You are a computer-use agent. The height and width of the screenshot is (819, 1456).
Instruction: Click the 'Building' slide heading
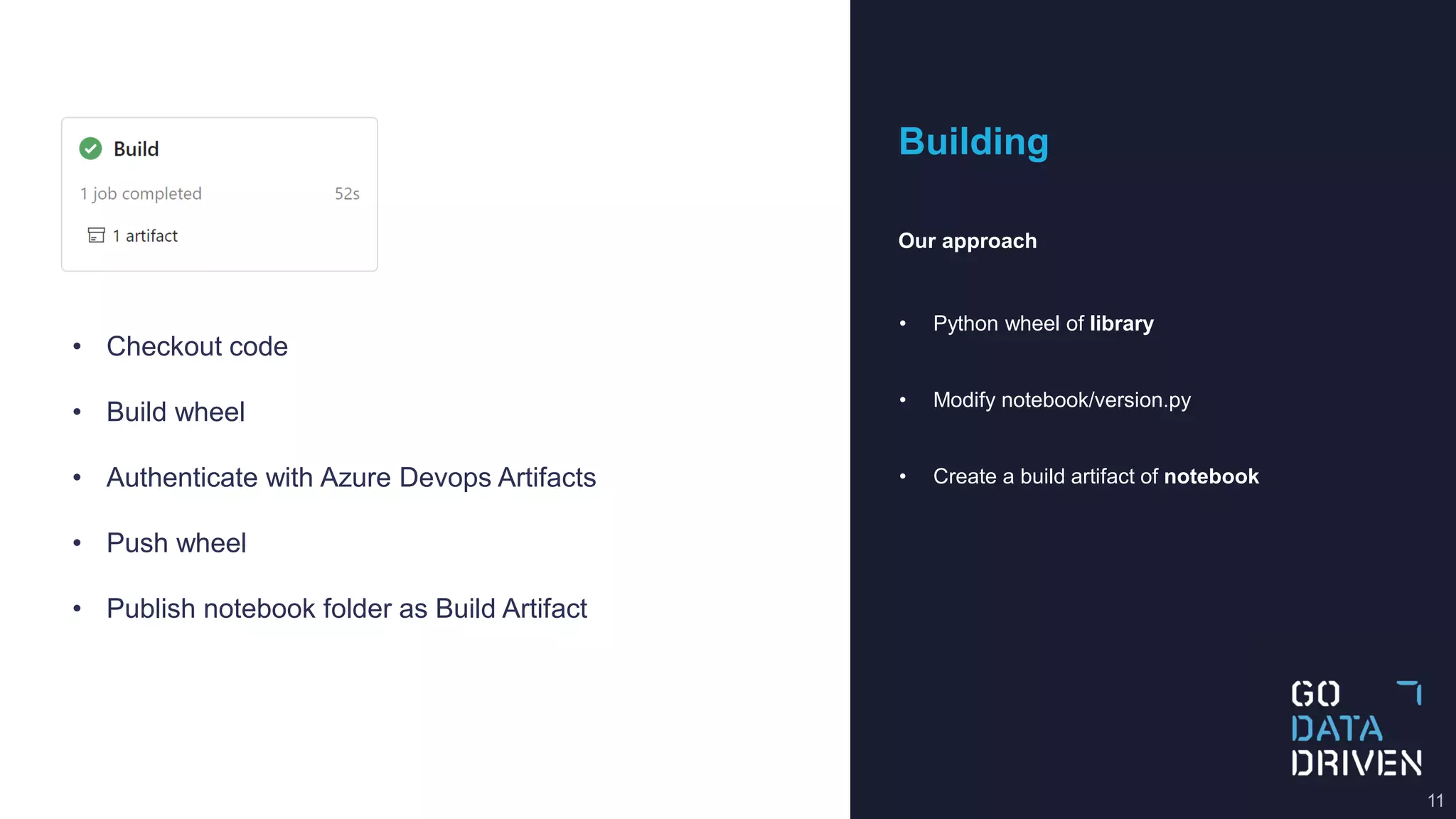973,142
